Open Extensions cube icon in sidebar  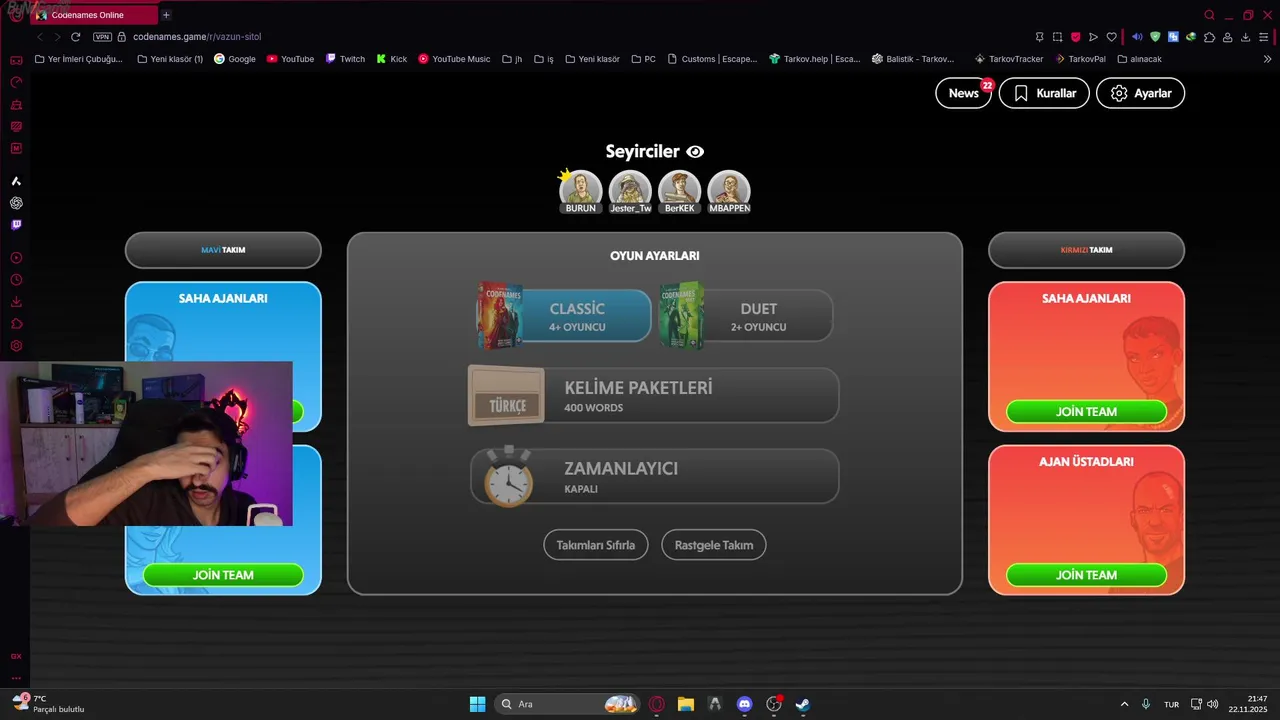(x=16, y=324)
